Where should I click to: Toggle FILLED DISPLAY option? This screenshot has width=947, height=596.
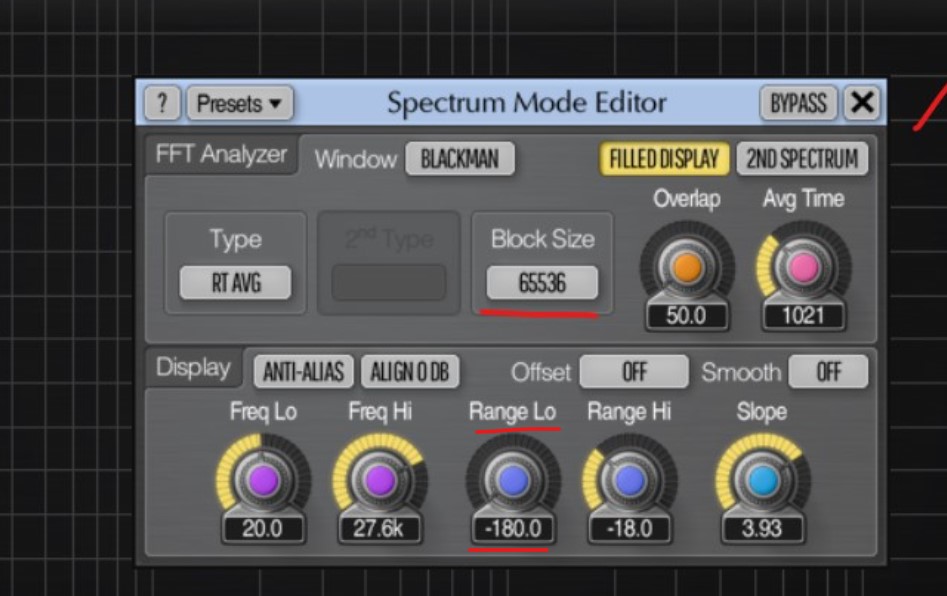664,159
